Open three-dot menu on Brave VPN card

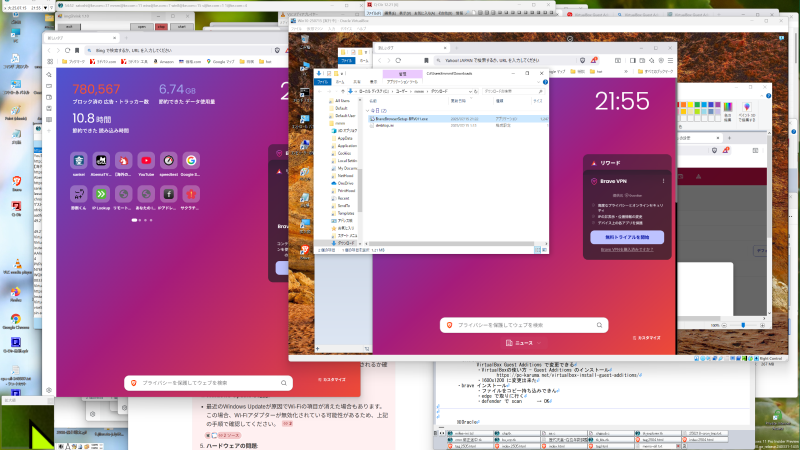coord(663,181)
